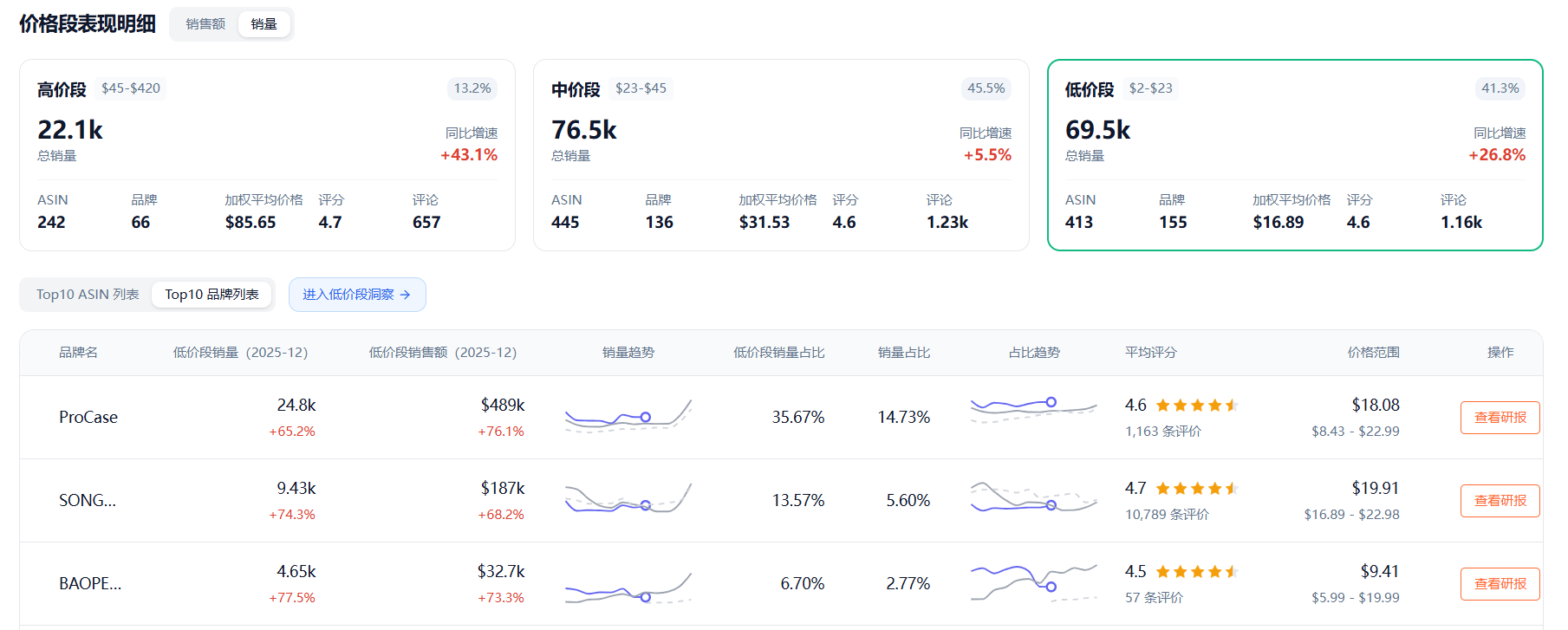Select the 低价段 price segment card

pyautogui.click(x=1295, y=155)
